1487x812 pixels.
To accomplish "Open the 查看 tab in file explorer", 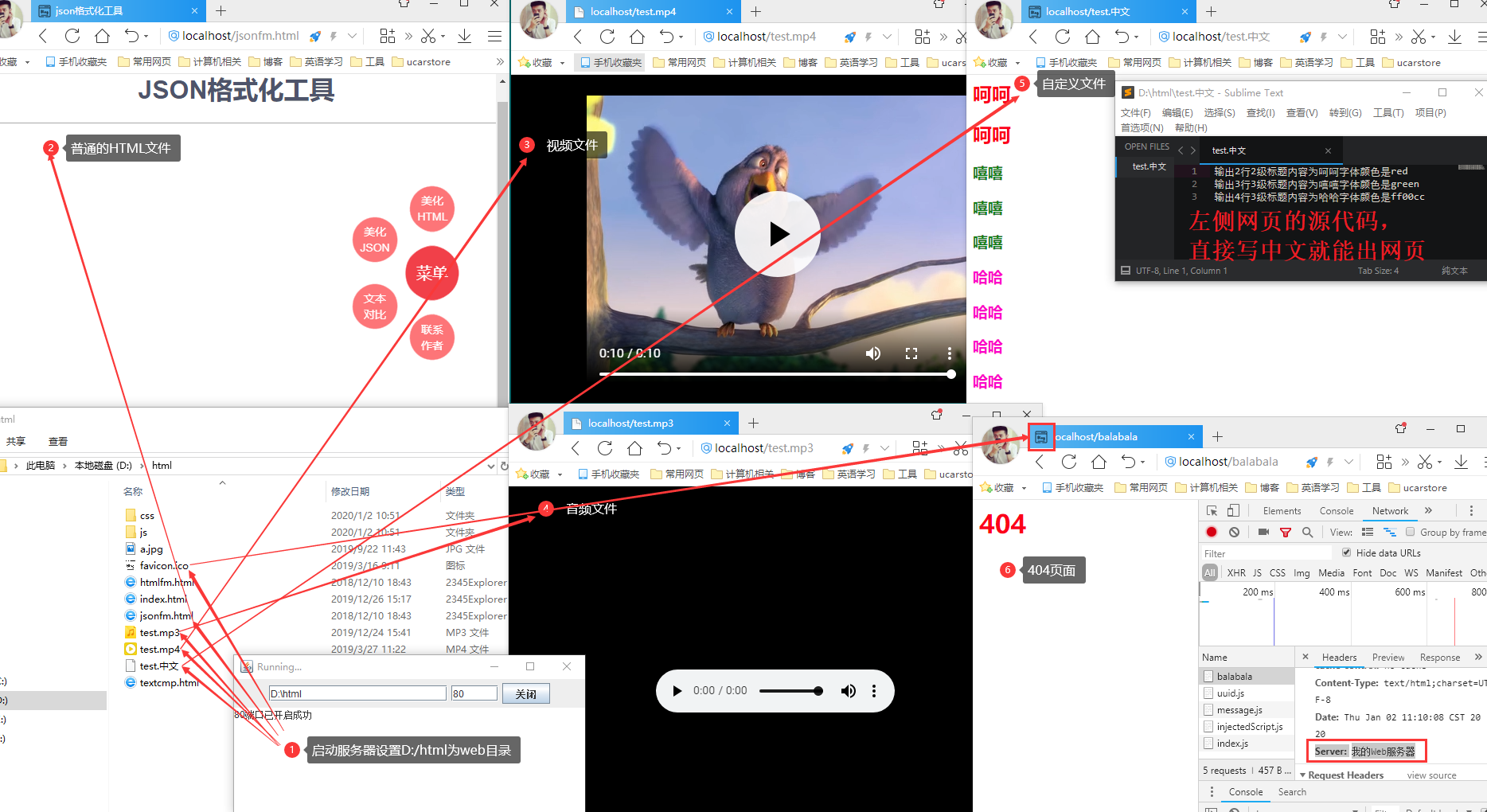I will (x=58, y=441).
